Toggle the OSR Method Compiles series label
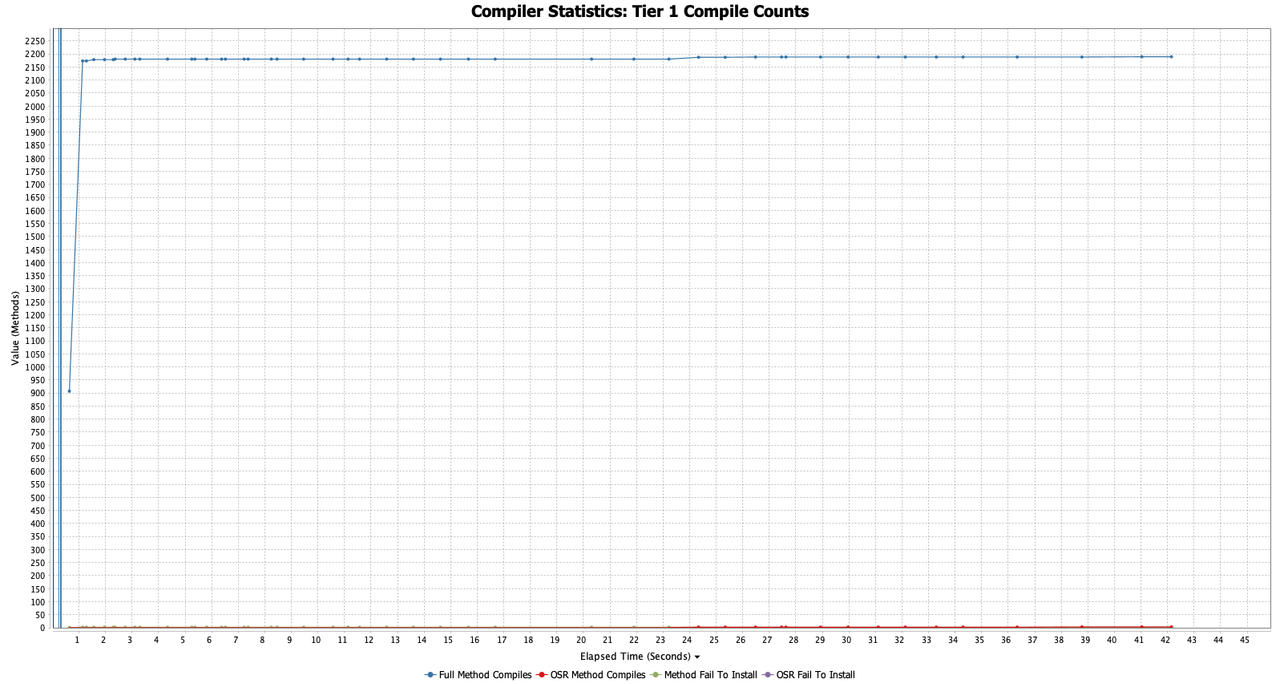This screenshot has width=1280, height=684. (598, 675)
